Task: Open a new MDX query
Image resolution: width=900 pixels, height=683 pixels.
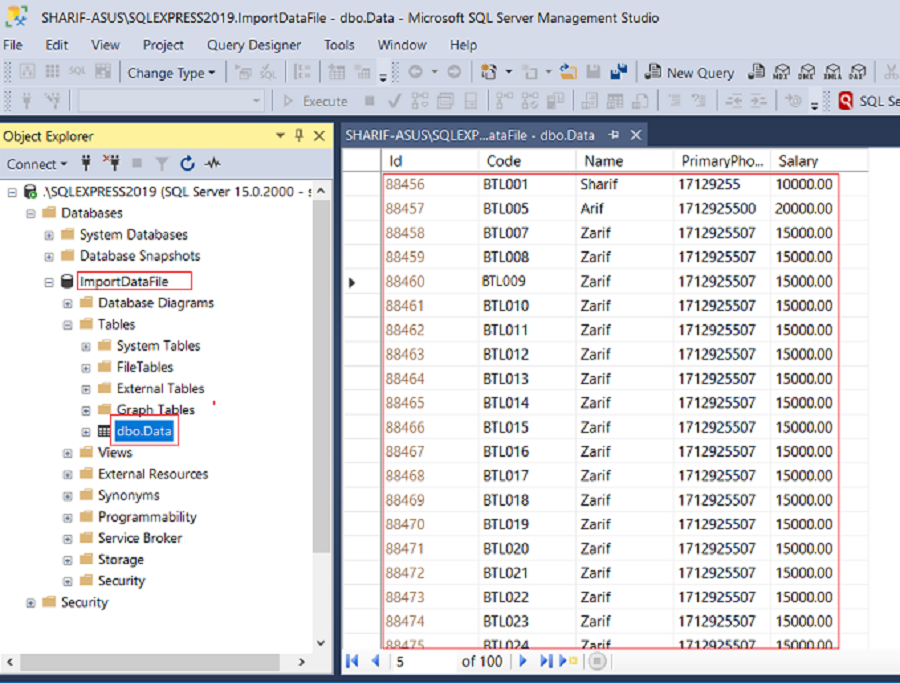Action: pos(781,72)
